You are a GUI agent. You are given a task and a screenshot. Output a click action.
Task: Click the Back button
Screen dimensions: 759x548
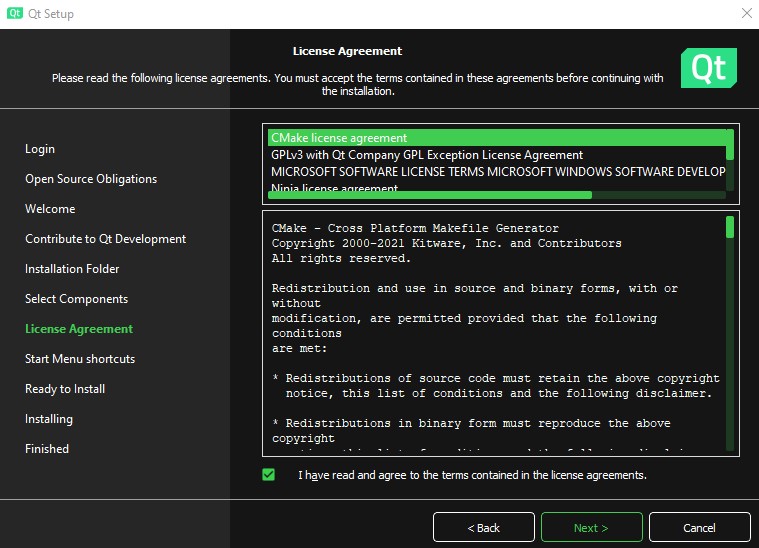point(484,527)
